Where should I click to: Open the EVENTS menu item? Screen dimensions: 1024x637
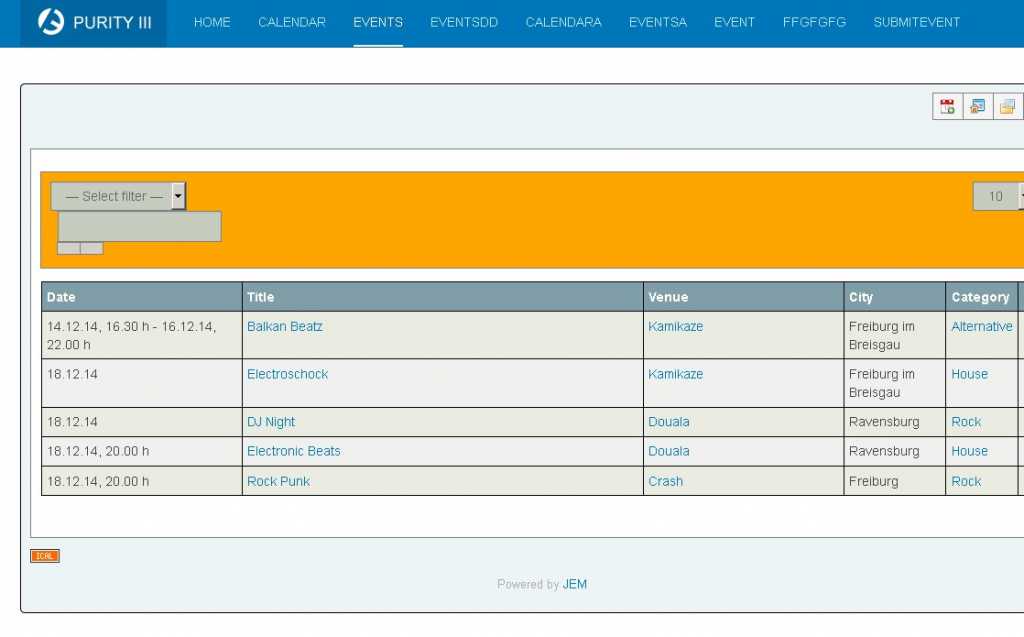tap(378, 23)
